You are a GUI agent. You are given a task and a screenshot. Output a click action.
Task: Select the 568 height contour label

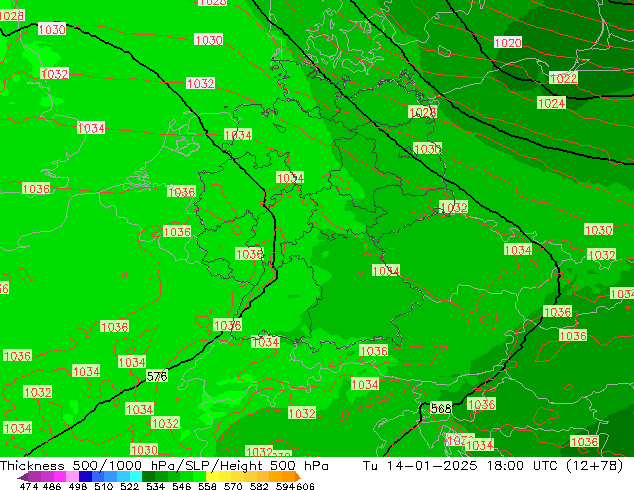(x=441, y=408)
